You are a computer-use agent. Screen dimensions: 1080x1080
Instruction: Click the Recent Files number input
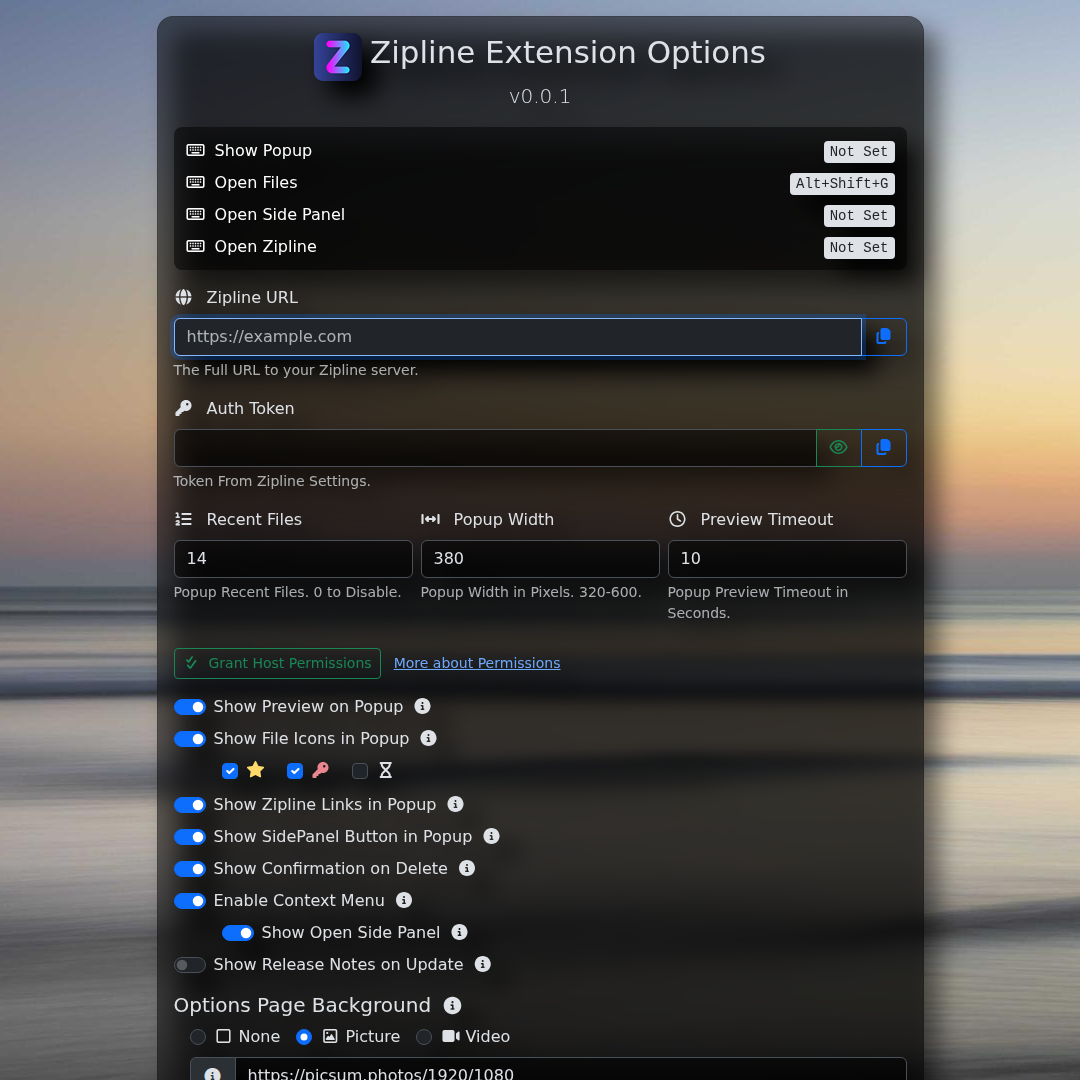tap(293, 558)
